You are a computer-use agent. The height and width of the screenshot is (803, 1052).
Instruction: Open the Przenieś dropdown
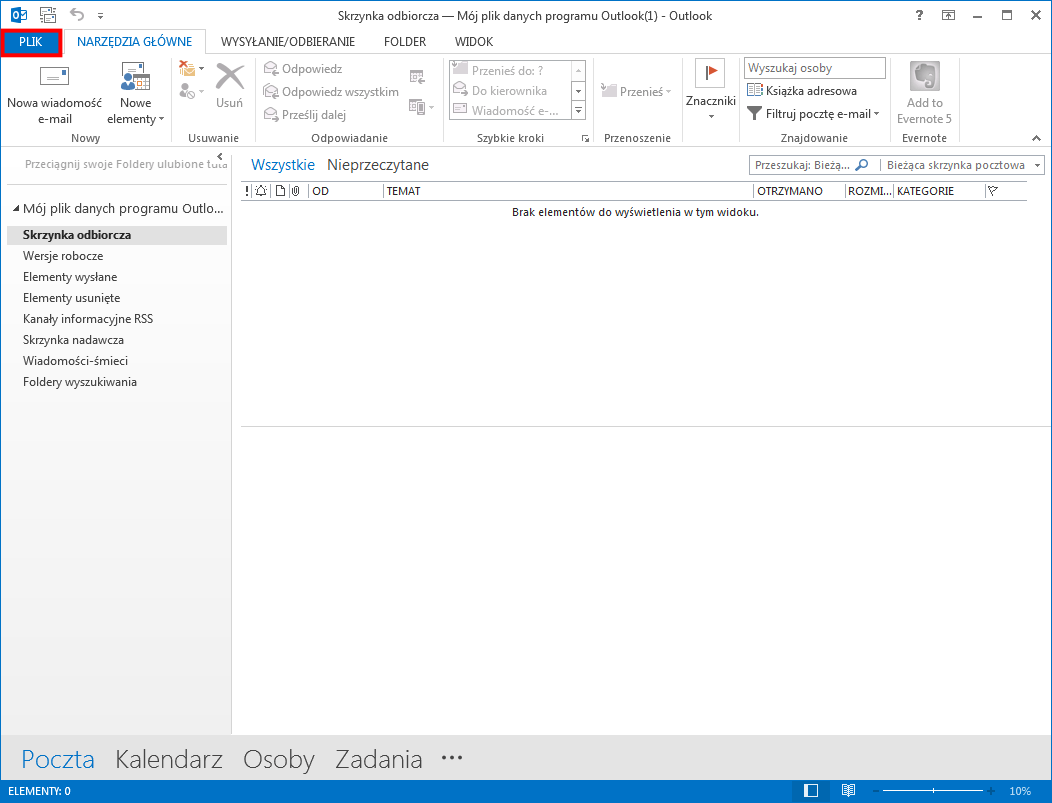(x=635, y=91)
